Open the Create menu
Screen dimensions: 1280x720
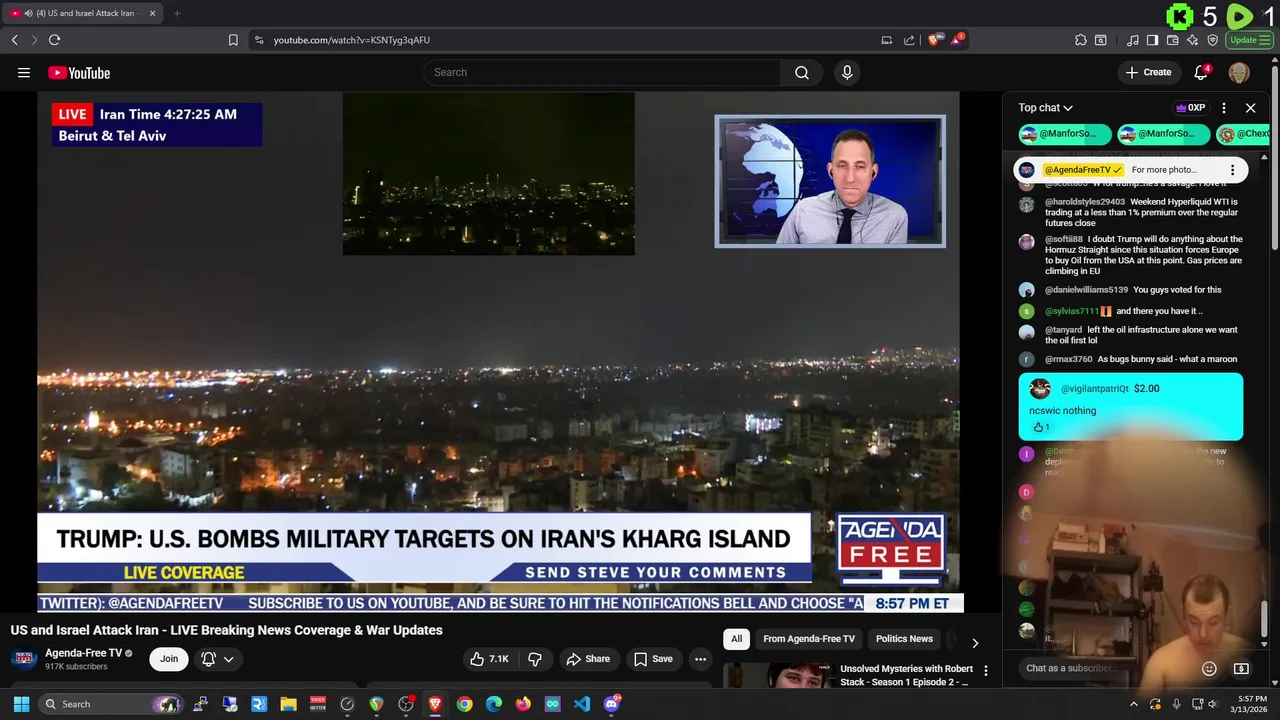pos(1148,72)
